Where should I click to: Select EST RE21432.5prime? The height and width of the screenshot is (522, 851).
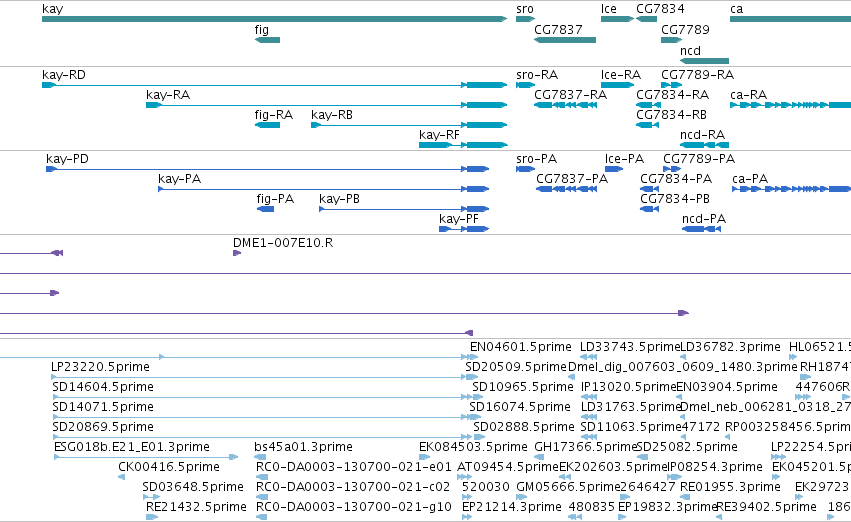(152, 517)
